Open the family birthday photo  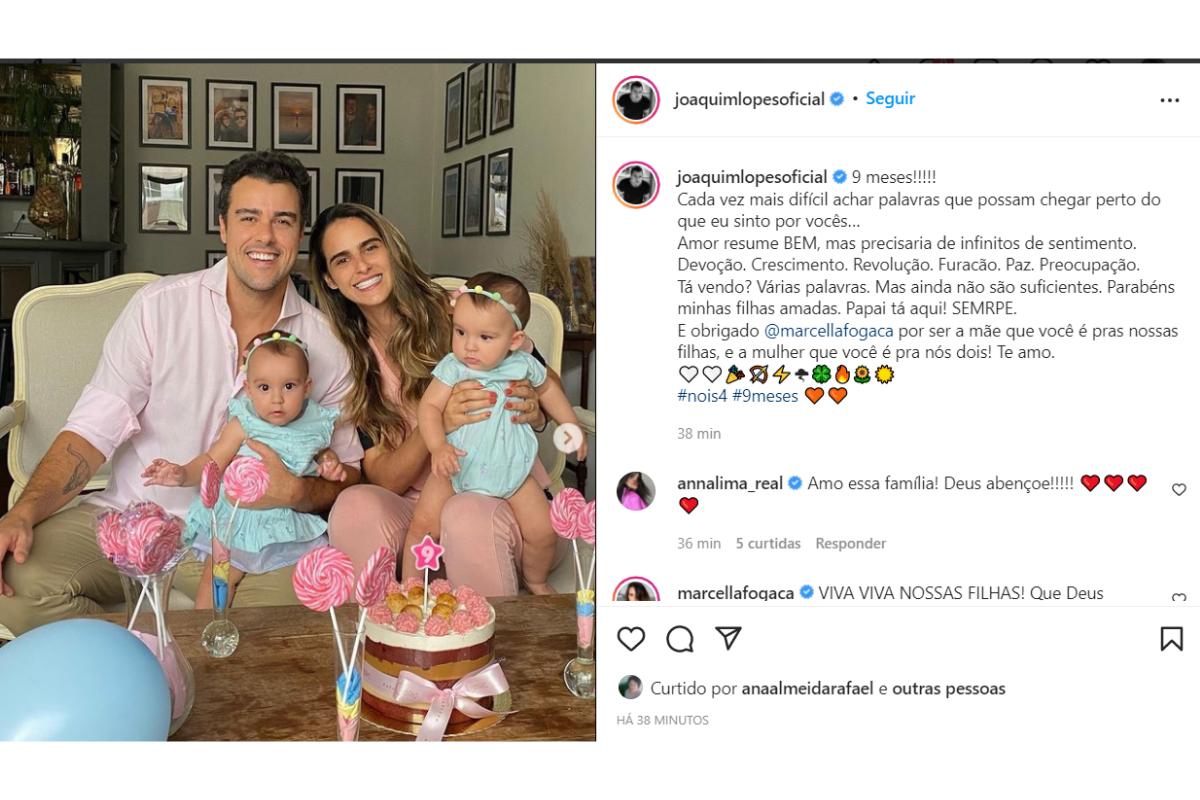pos(298,402)
